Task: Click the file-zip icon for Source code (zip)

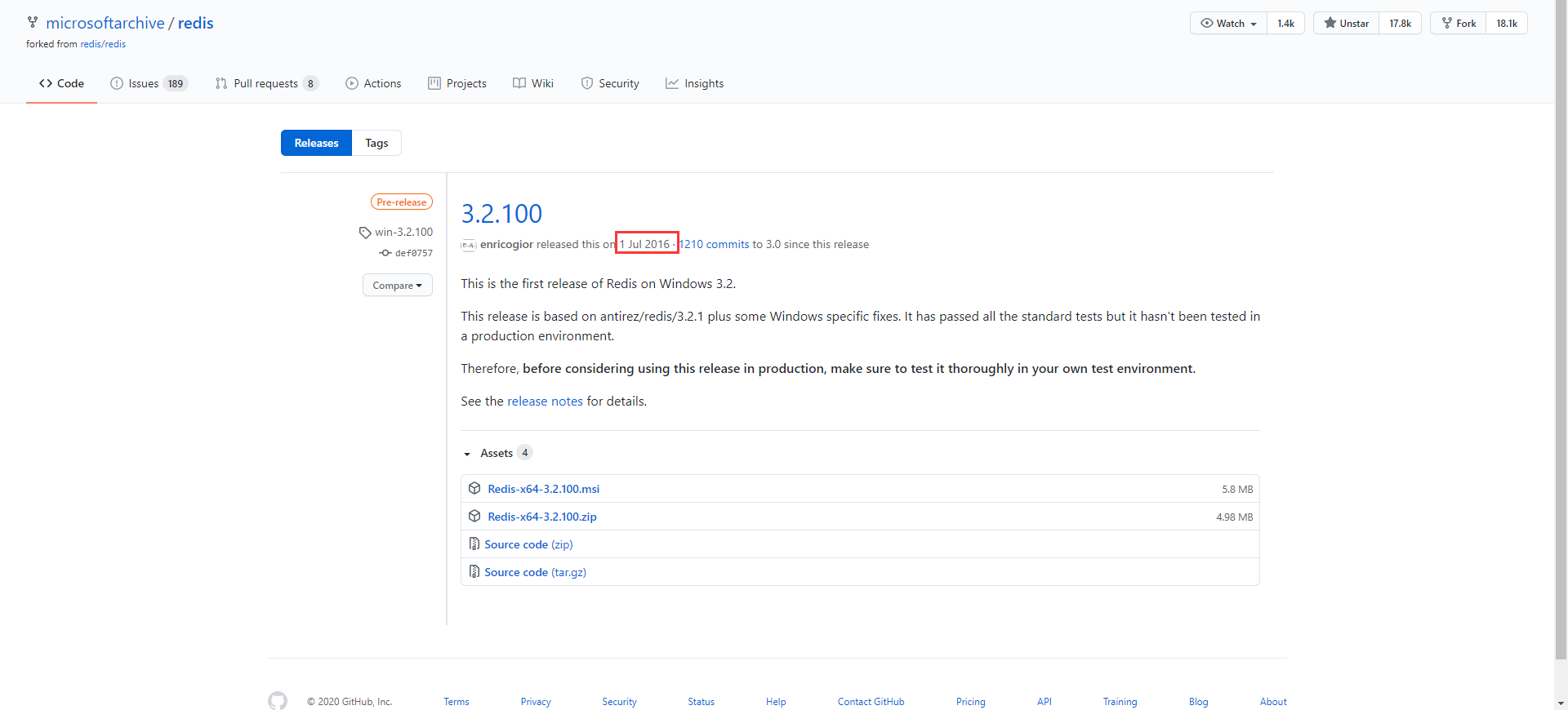Action: (x=474, y=544)
